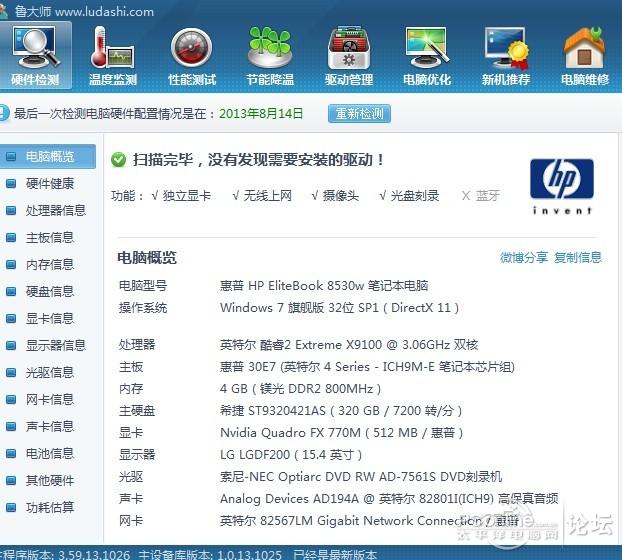Click the bullet icon beside 显示器信息
The image size is (622, 560).
pyautogui.click(x=11, y=345)
